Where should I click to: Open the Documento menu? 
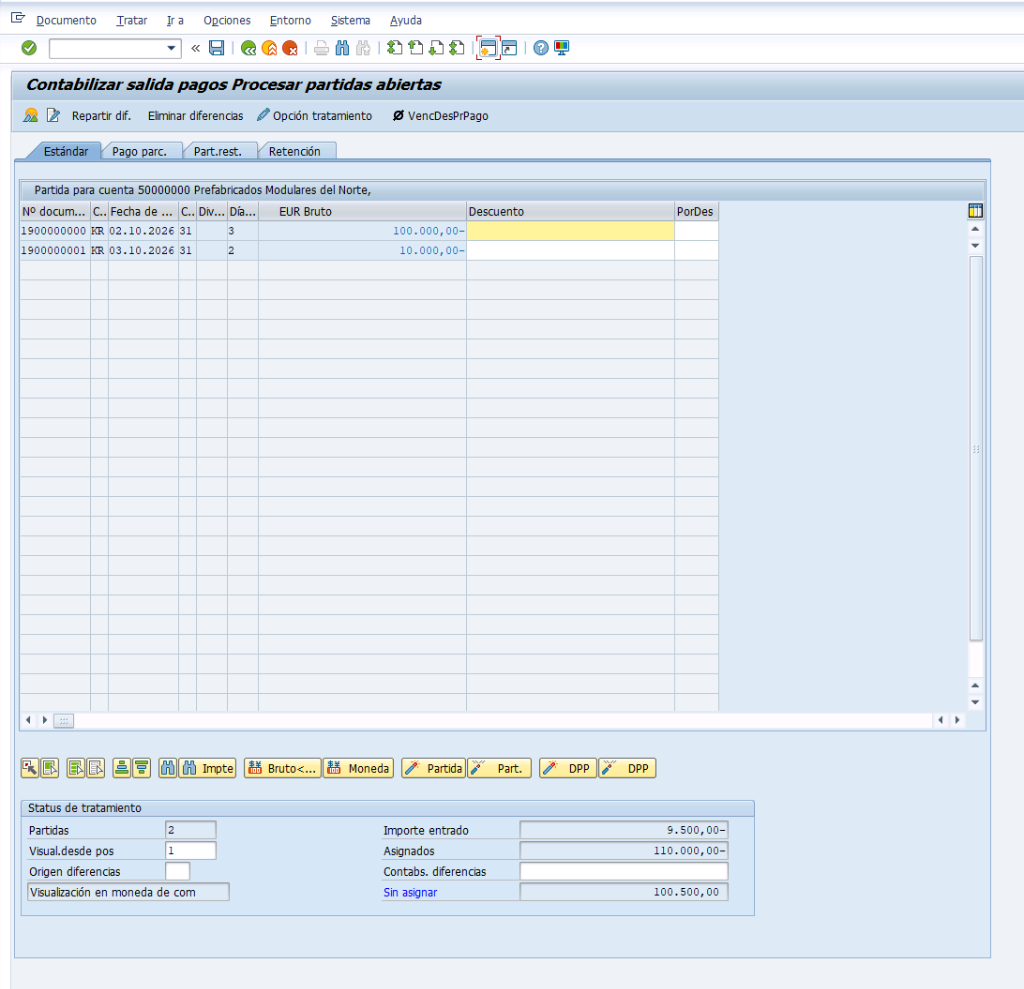66,20
